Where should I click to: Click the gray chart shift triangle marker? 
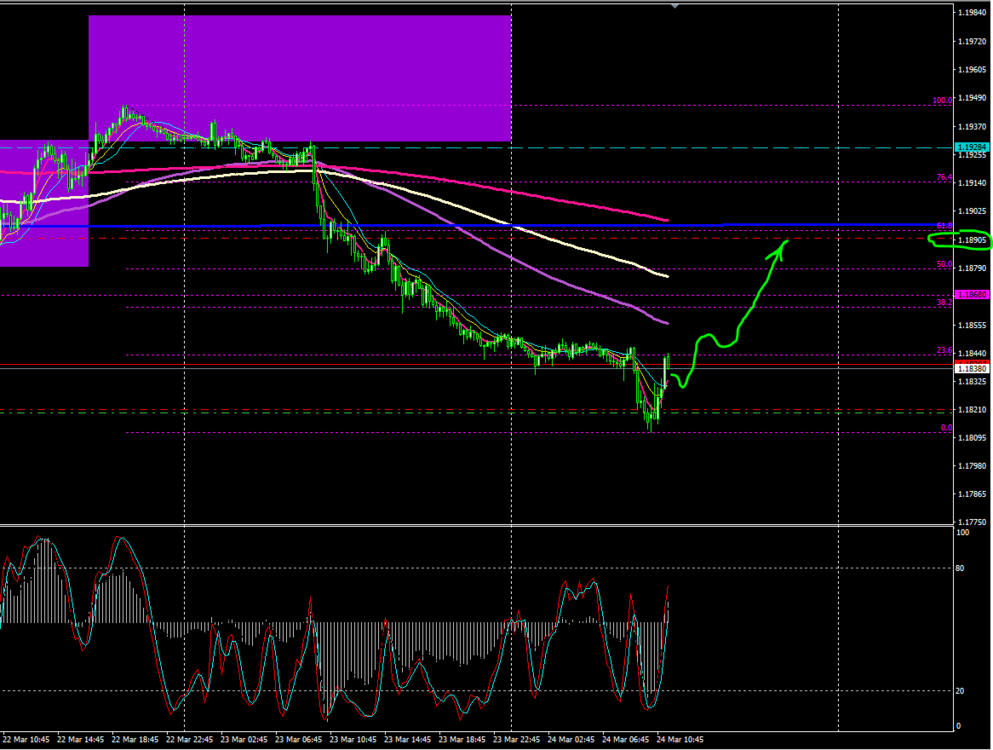pos(675,6)
